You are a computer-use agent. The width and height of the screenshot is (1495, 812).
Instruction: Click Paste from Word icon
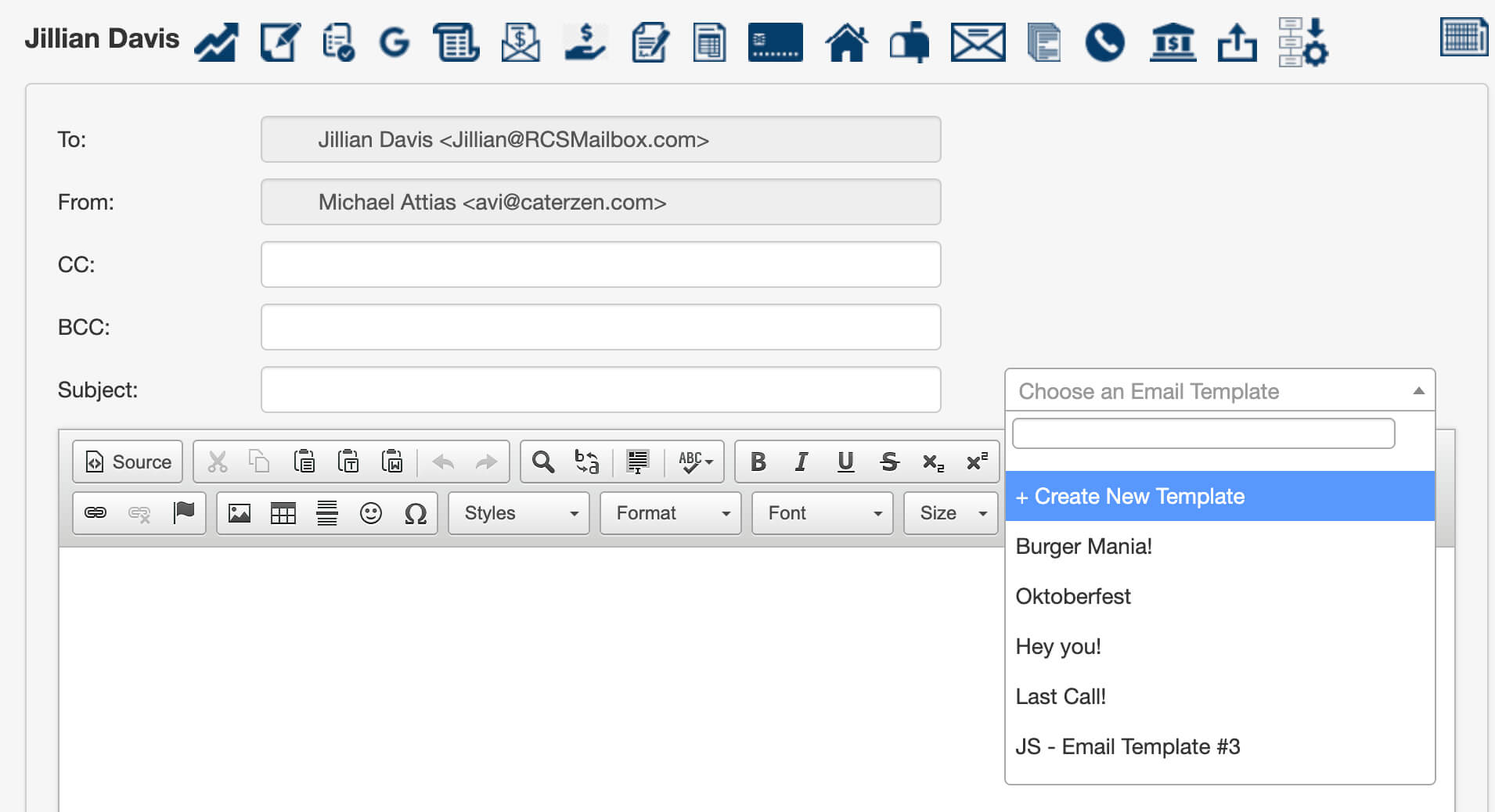click(392, 462)
